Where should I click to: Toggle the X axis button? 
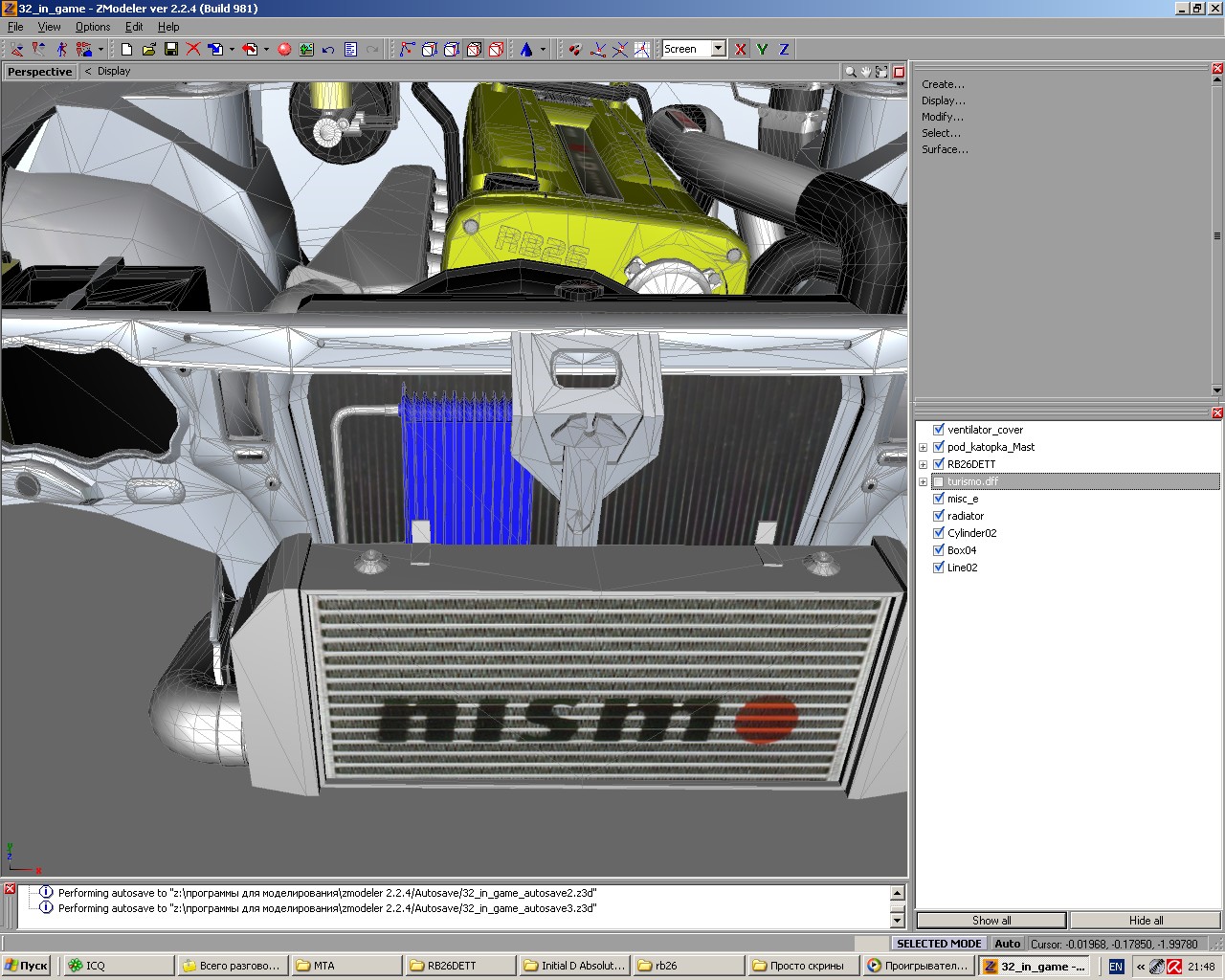[x=741, y=49]
